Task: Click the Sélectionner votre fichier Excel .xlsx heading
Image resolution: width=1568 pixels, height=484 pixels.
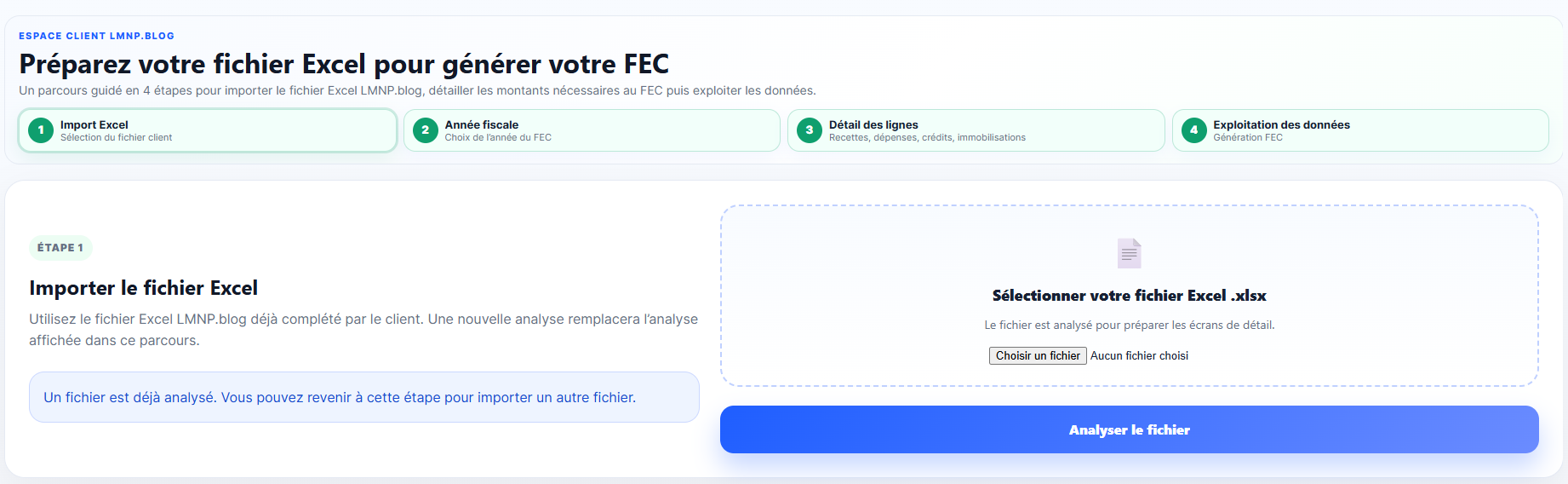Action: [x=1129, y=296]
